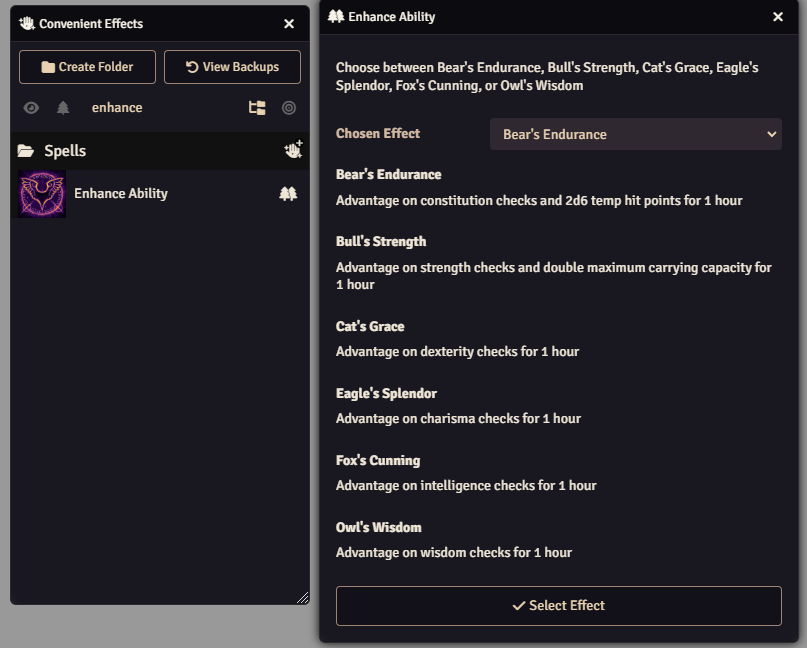Open View Backups
Screen dimensions: 807x648
point(231,67)
